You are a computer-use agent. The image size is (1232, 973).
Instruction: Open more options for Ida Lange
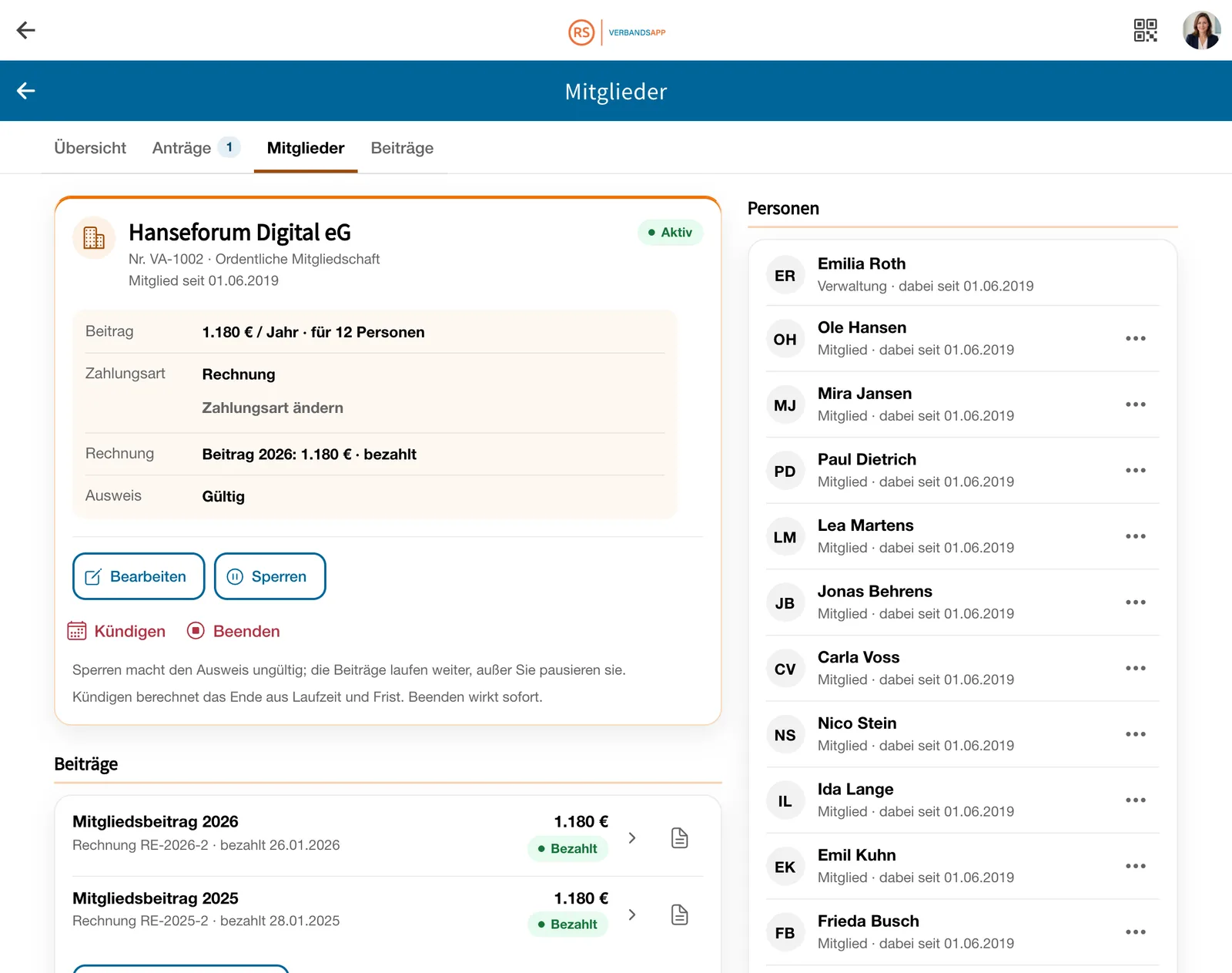click(1135, 800)
